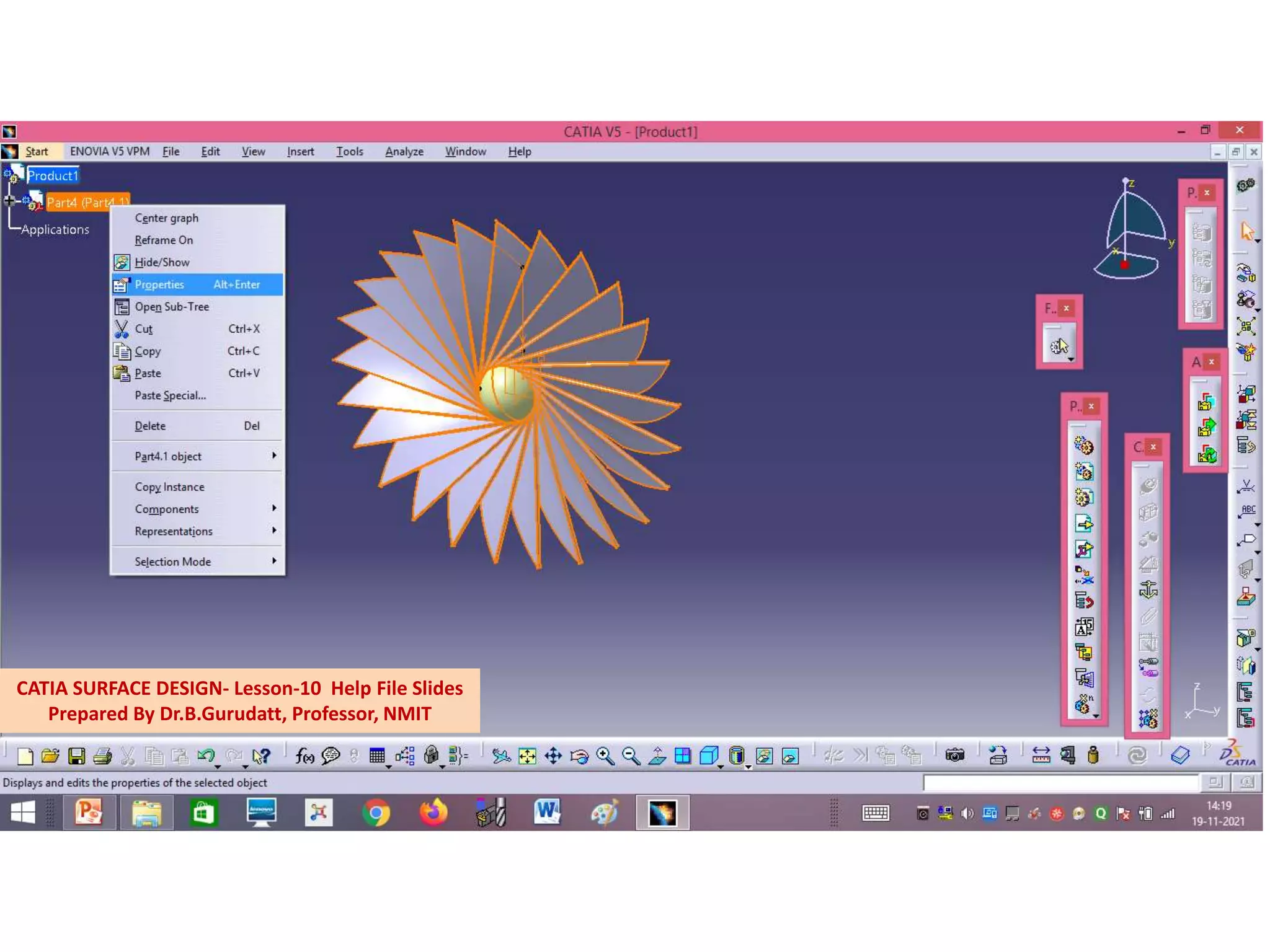Screen dimensions: 1270x952
Task: Expand the Part4 tree node plus sign
Action: tap(9, 201)
